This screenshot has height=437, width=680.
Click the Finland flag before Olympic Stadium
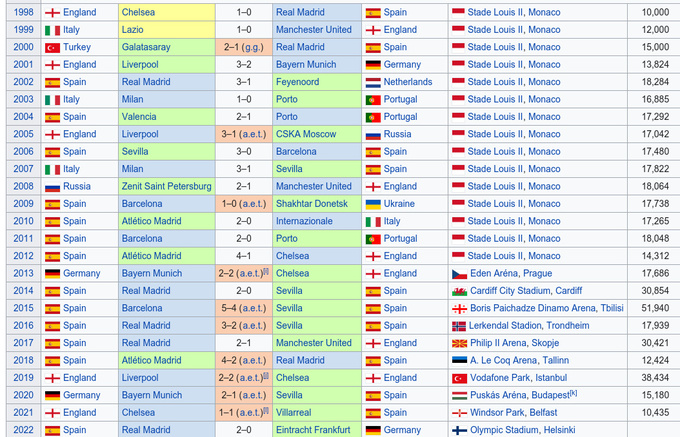click(x=459, y=430)
